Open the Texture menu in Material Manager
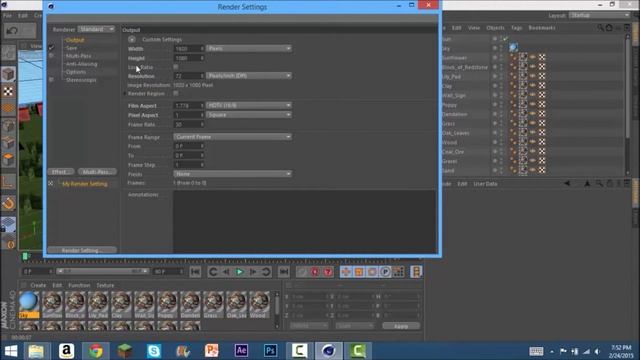The width and height of the screenshot is (640, 360). coord(105,285)
